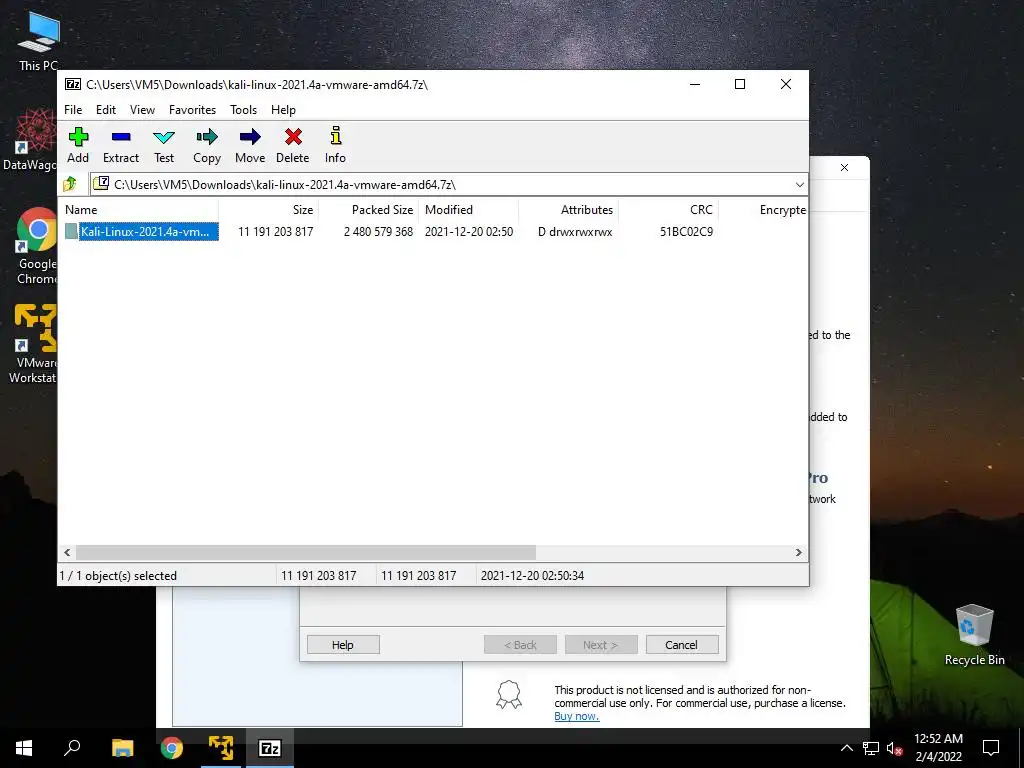
Task: Follow the Buy now link
Action: [x=577, y=716]
